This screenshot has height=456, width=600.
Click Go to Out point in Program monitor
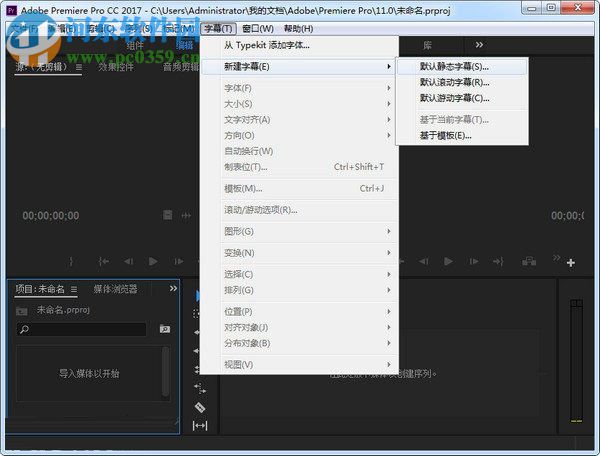(x=498, y=261)
